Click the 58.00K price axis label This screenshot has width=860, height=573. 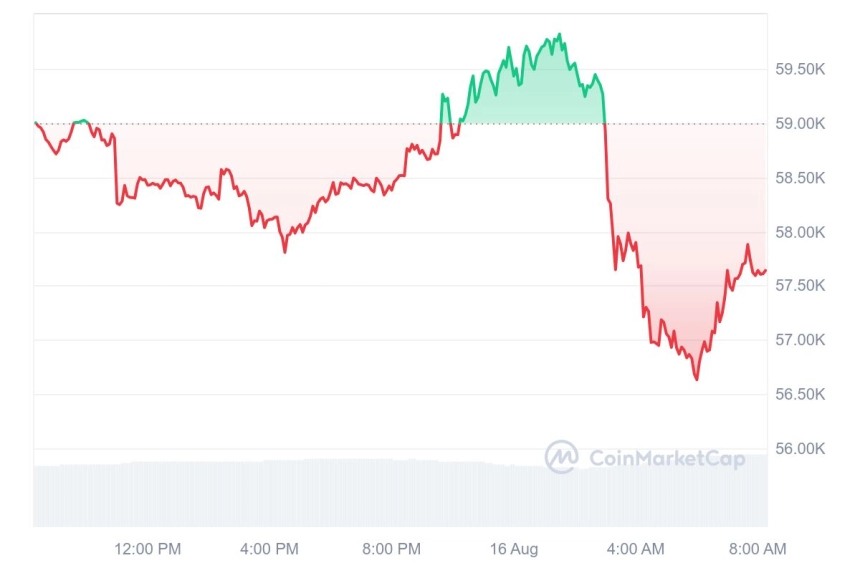pyautogui.click(x=800, y=232)
